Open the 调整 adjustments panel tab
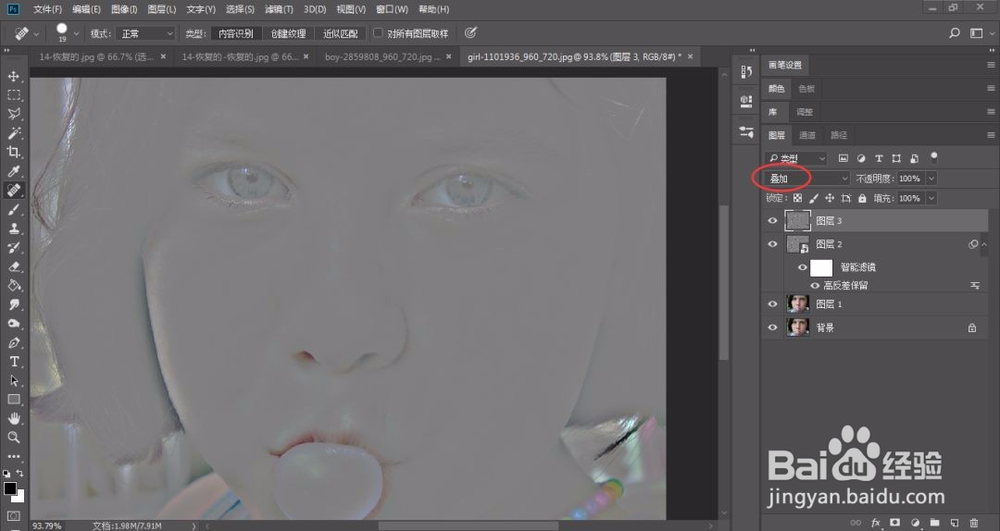Image resolution: width=1000 pixels, height=531 pixels. pyautogui.click(x=805, y=112)
